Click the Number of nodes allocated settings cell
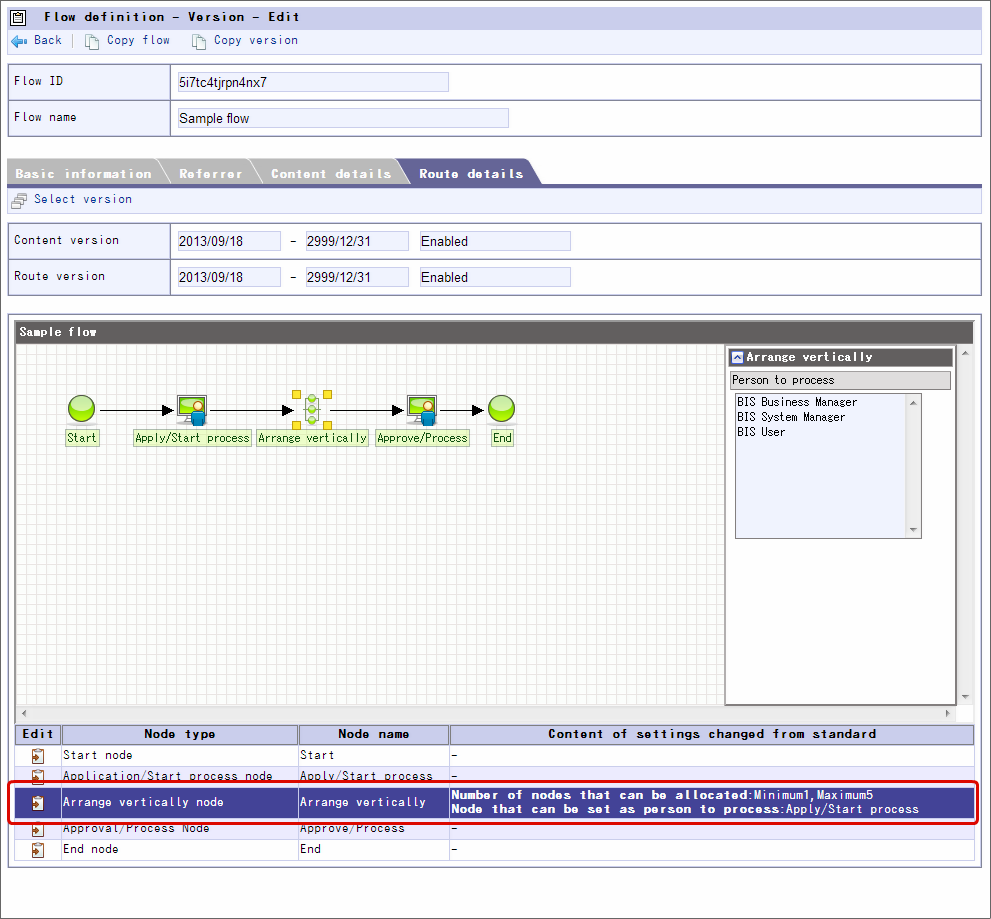 [x=712, y=803]
